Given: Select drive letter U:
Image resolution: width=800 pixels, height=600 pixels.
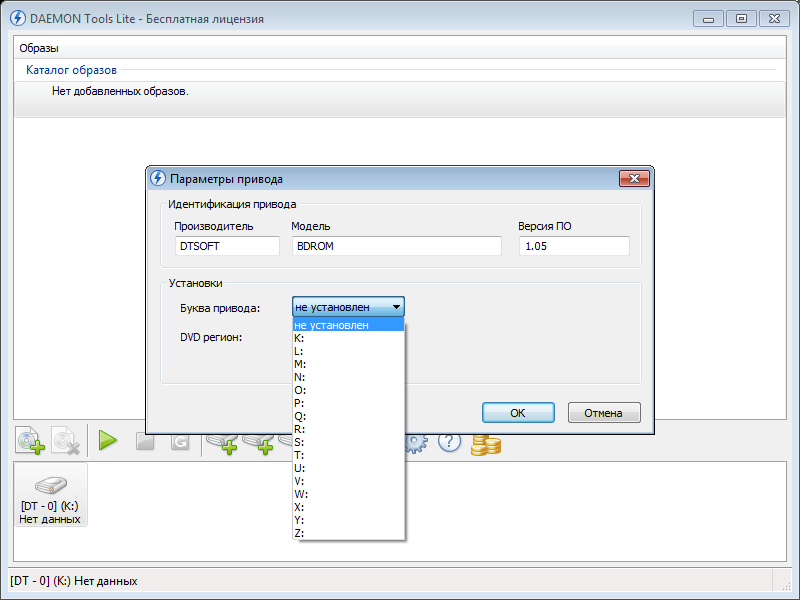Looking at the screenshot, I should [x=348, y=468].
